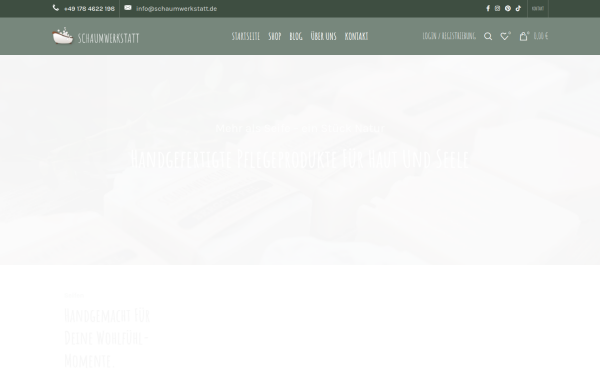Open the Instagram social icon
Image resolution: width=600 pixels, height=375 pixels.
[x=497, y=8]
